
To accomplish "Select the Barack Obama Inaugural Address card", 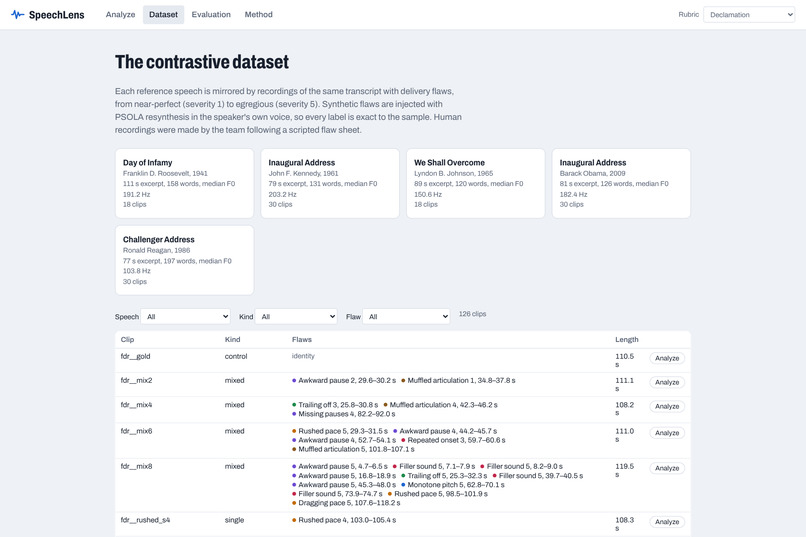I will point(621,183).
